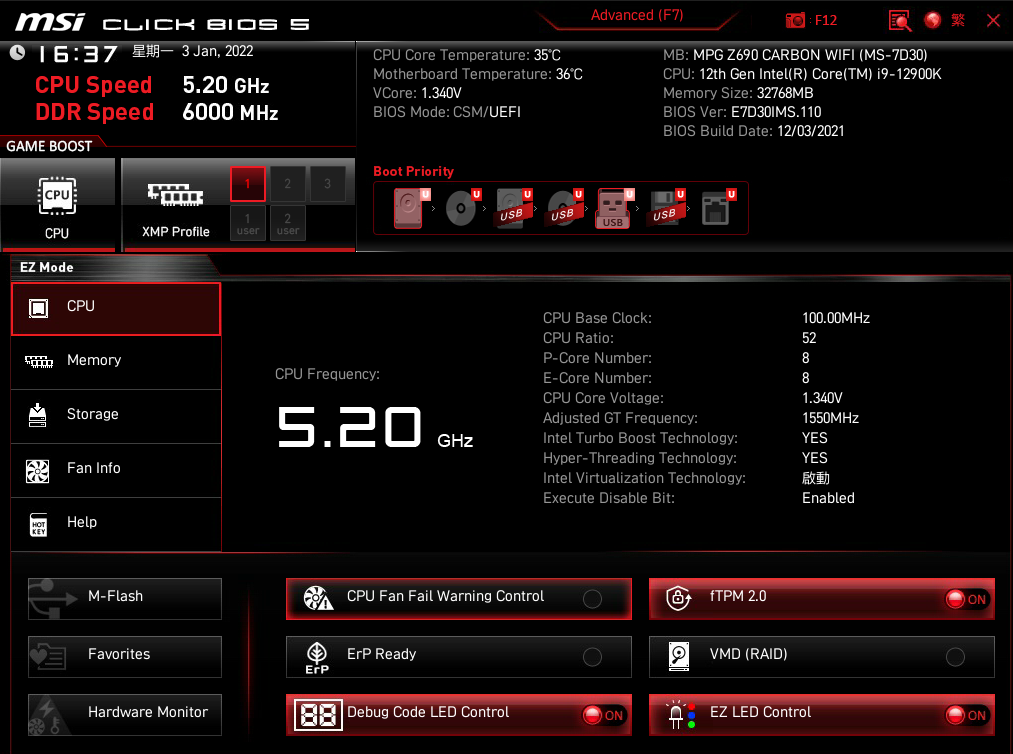Click the CPU Ratio value 52
Image resolution: width=1013 pixels, height=754 pixels.
point(809,338)
